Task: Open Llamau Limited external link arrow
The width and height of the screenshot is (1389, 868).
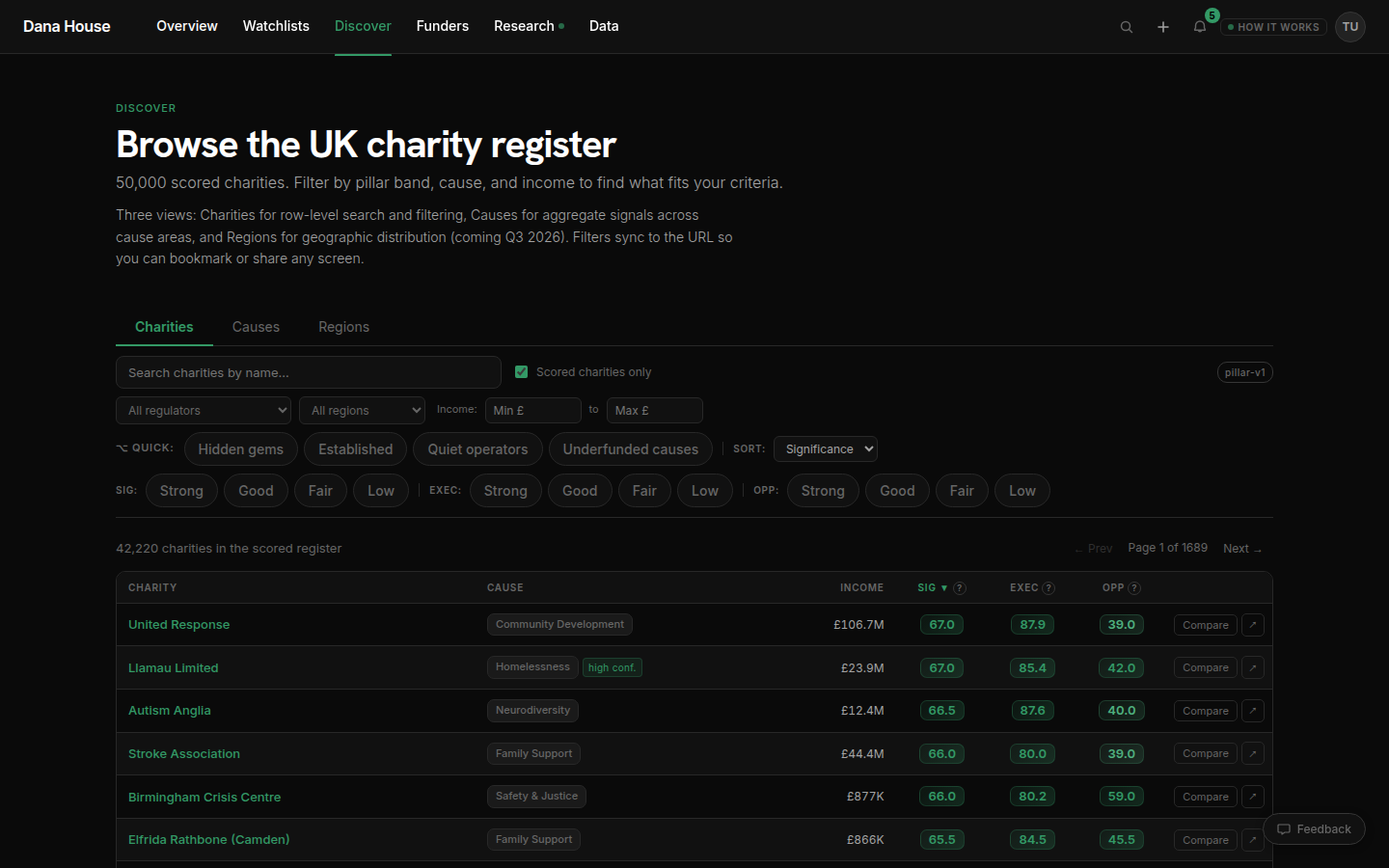Action: tap(1253, 667)
